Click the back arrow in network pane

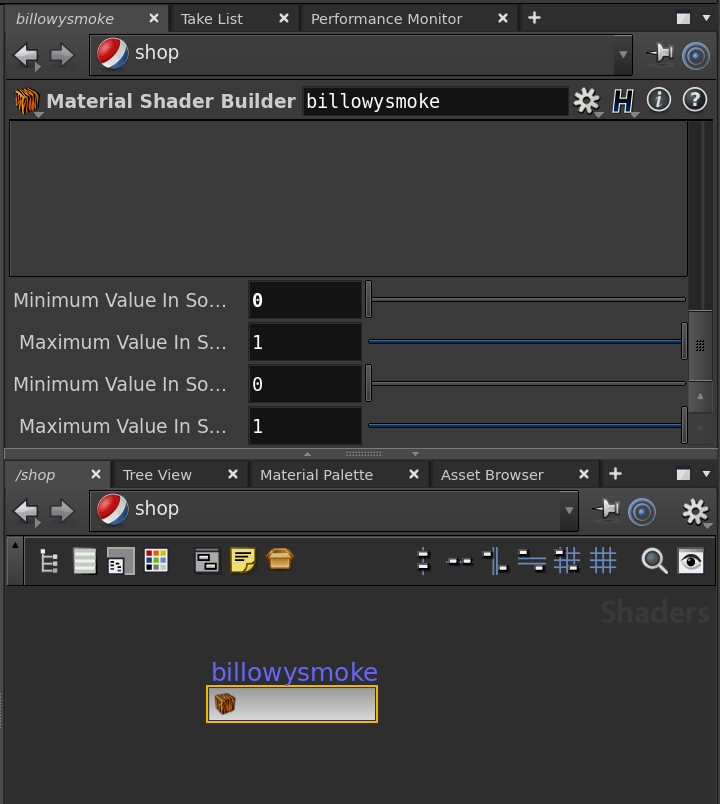25,511
